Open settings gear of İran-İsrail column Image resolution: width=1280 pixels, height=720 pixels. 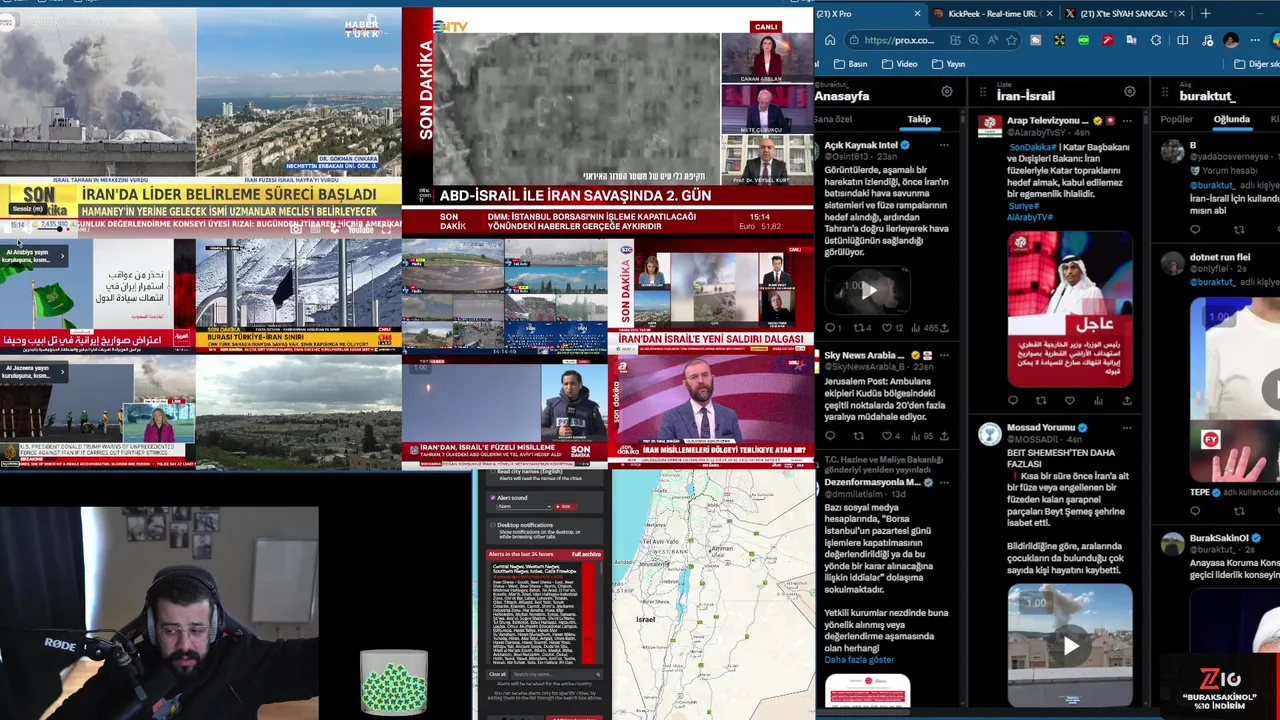tap(1129, 92)
